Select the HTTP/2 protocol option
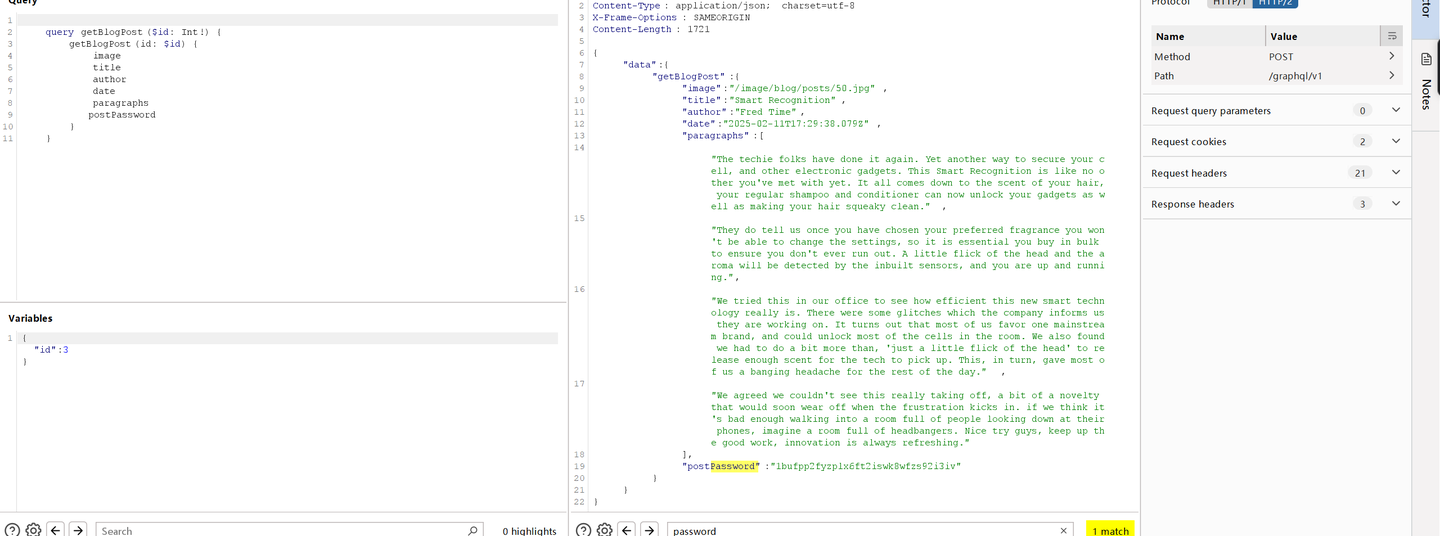This screenshot has width=1440, height=536. point(1275,3)
